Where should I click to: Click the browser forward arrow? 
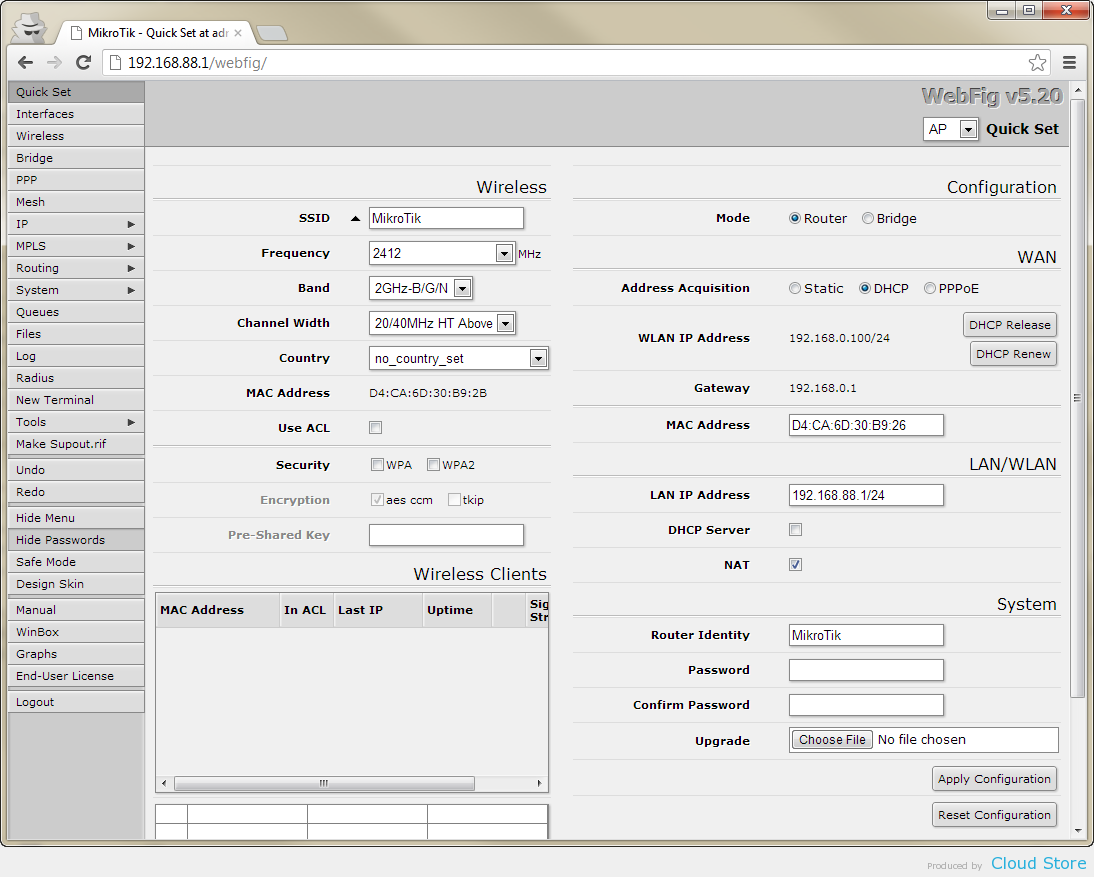tap(54, 63)
